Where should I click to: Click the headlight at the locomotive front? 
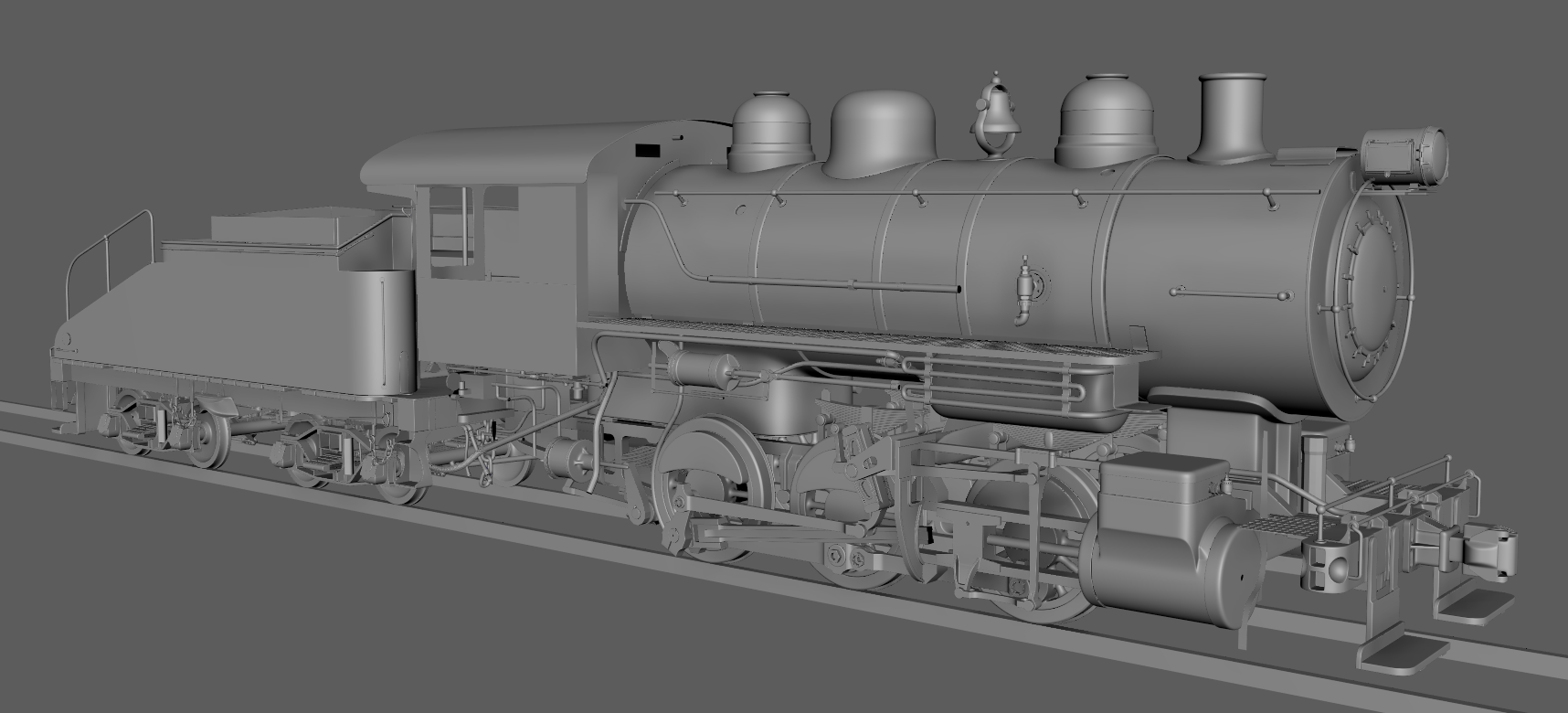click(x=1405, y=154)
